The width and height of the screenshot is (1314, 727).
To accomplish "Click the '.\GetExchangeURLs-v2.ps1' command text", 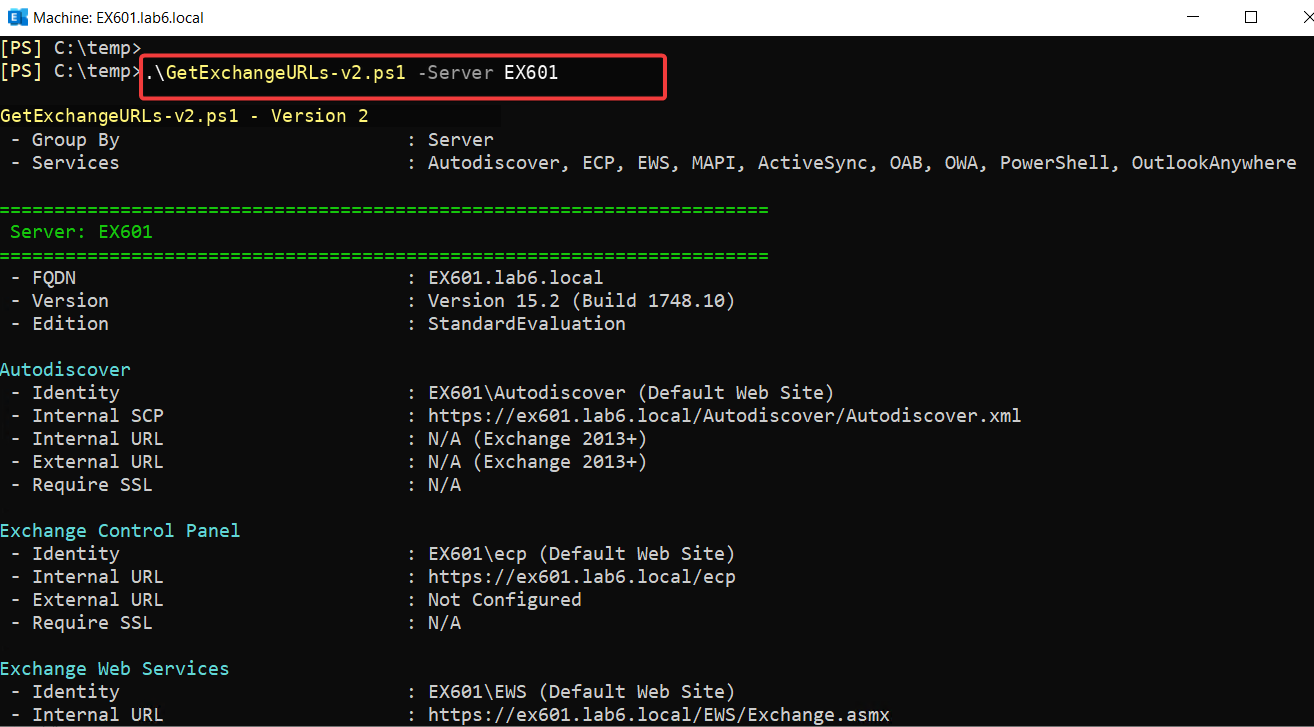I will [x=274, y=72].
